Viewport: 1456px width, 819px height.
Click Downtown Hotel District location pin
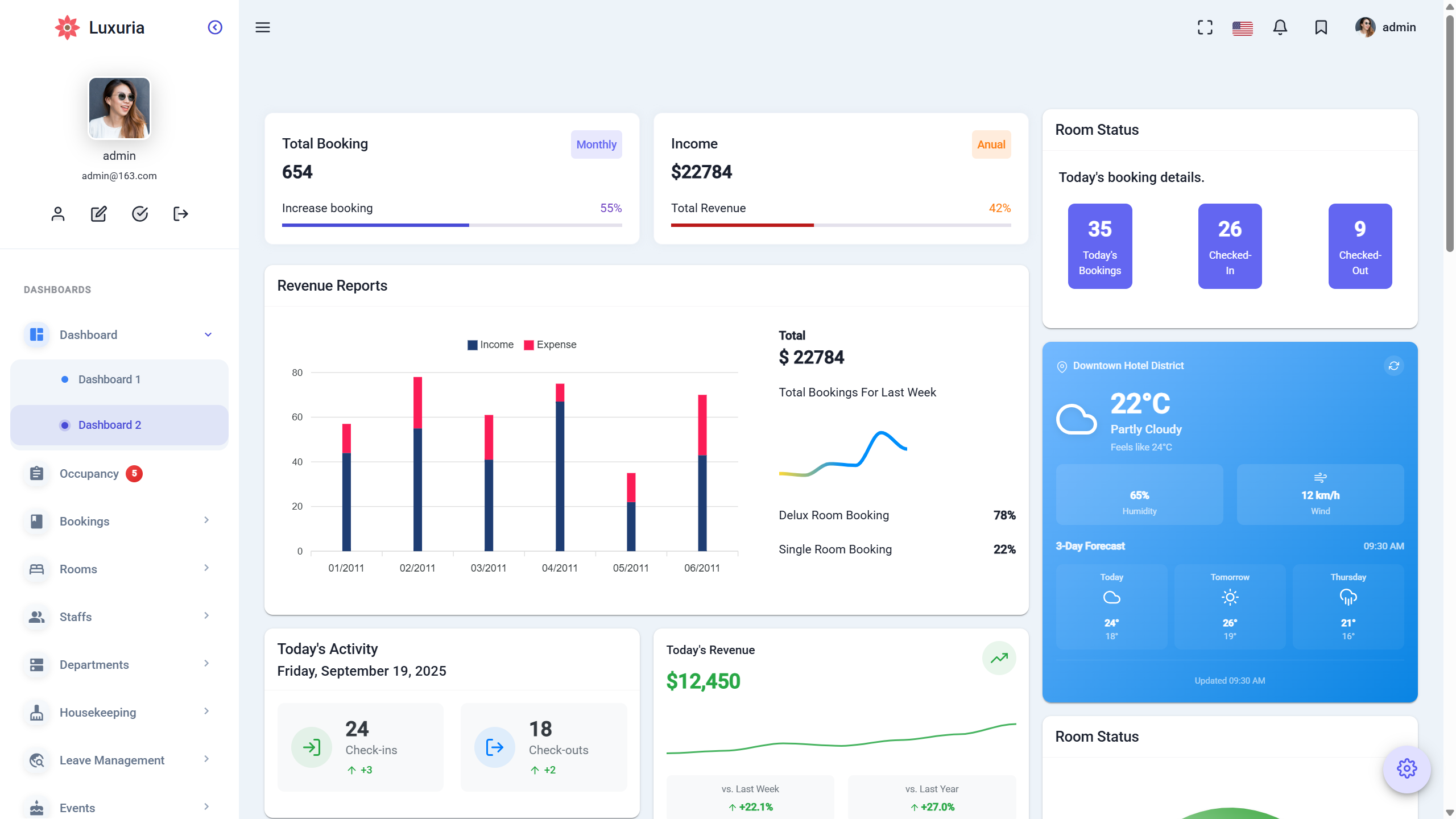1061,366
